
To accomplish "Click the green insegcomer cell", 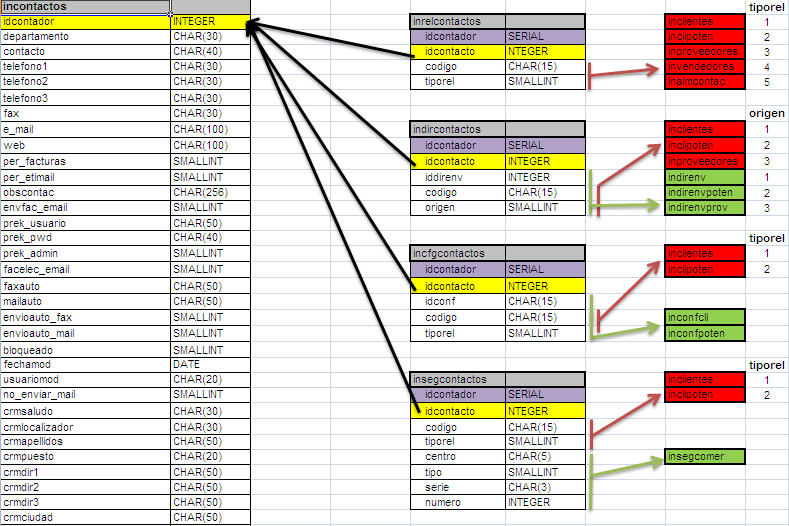I will (x=704, y=457).
